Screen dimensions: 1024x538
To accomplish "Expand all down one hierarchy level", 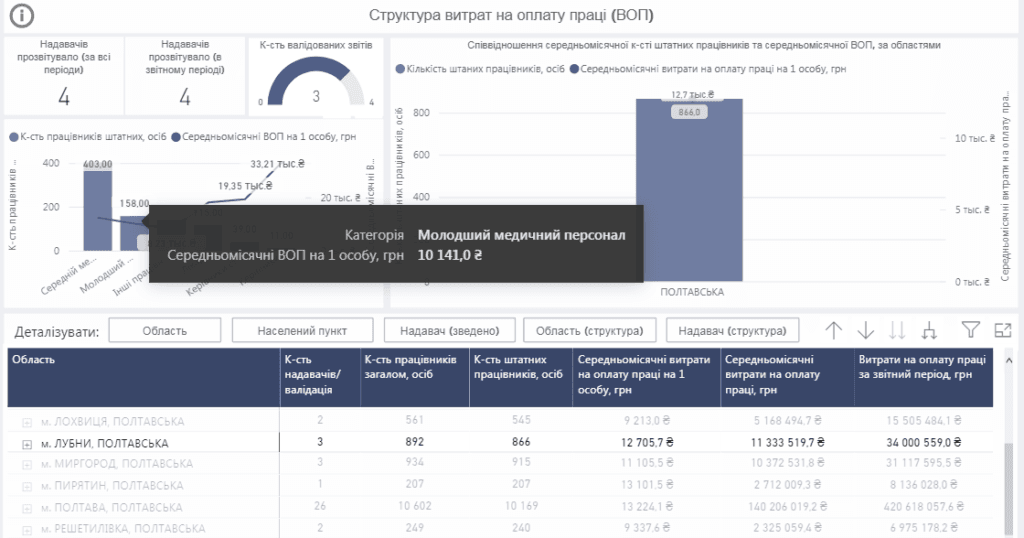I will point(929,330).
